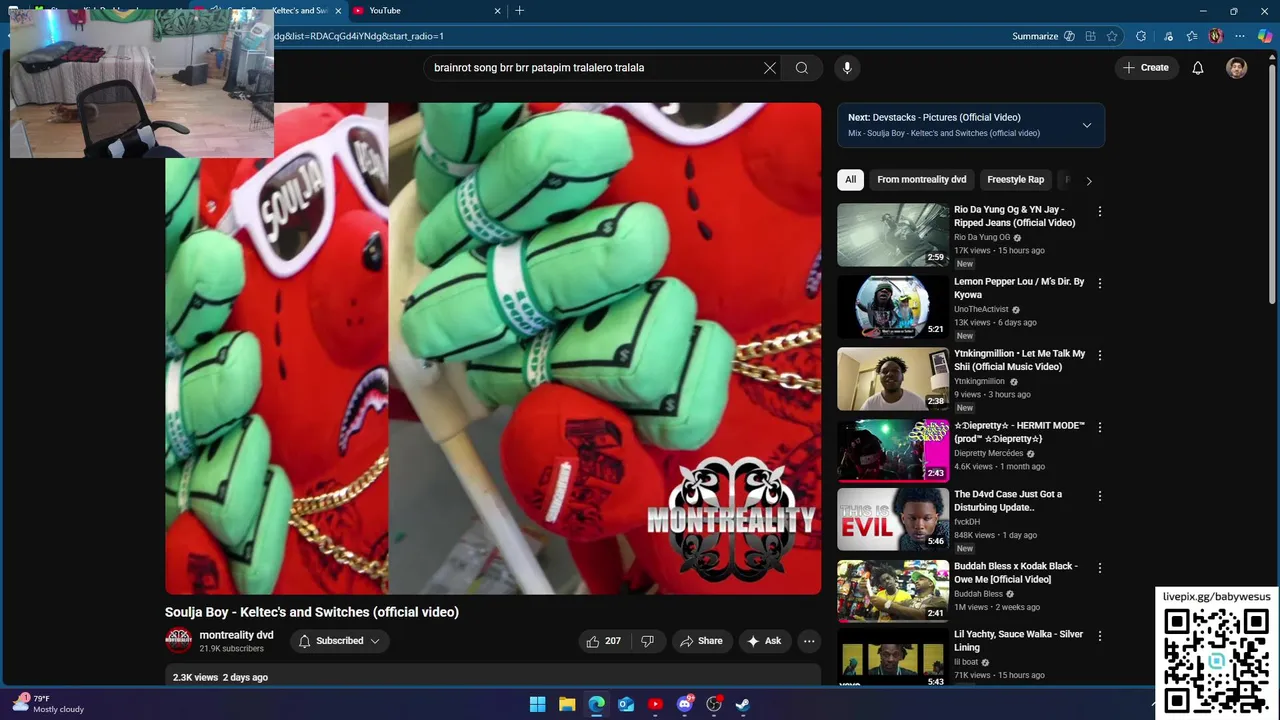Click the search magnifier button
1280x720 pixels.
point(802,68)
